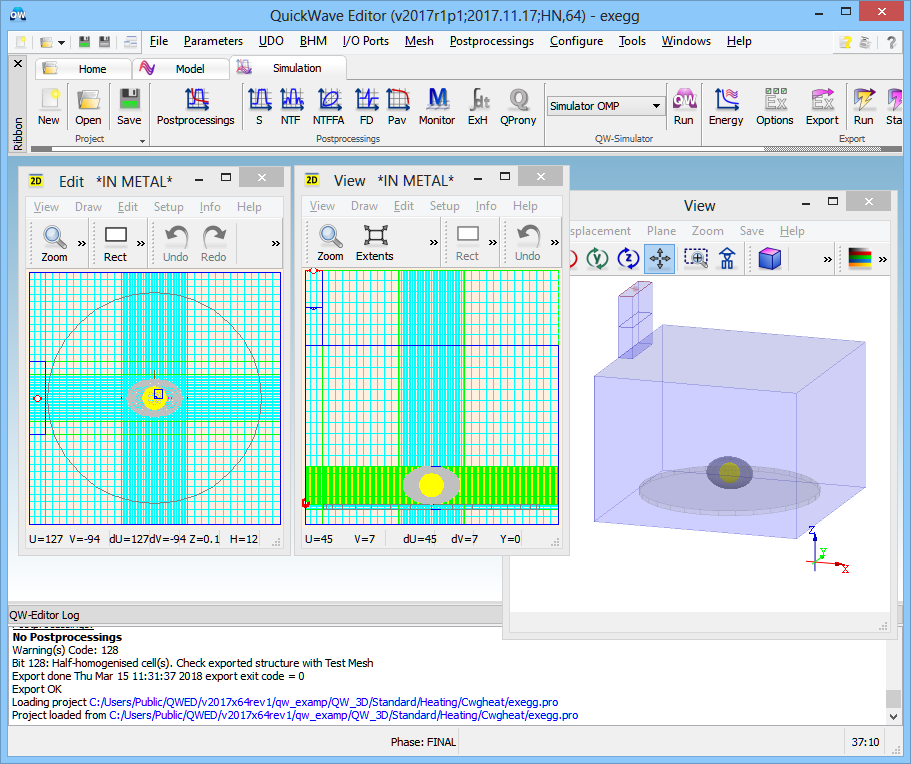911x764 pixels.
Task: Click the NTFFA postprocessing icon
Action: click(329, 106)
